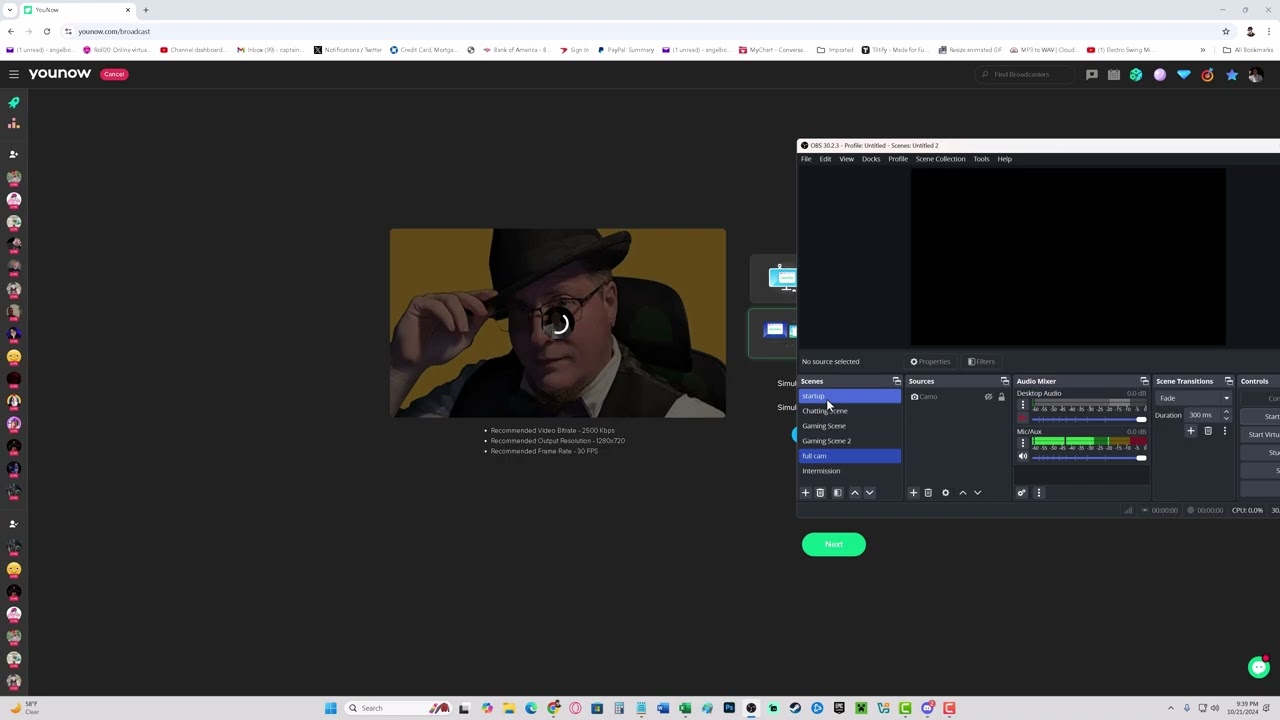Click green rocket icon in YouNow sidebar

click(14, 102)
